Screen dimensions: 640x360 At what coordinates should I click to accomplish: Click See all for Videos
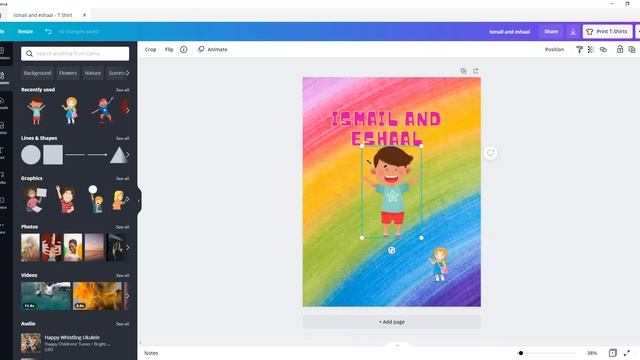pos(122,276)
